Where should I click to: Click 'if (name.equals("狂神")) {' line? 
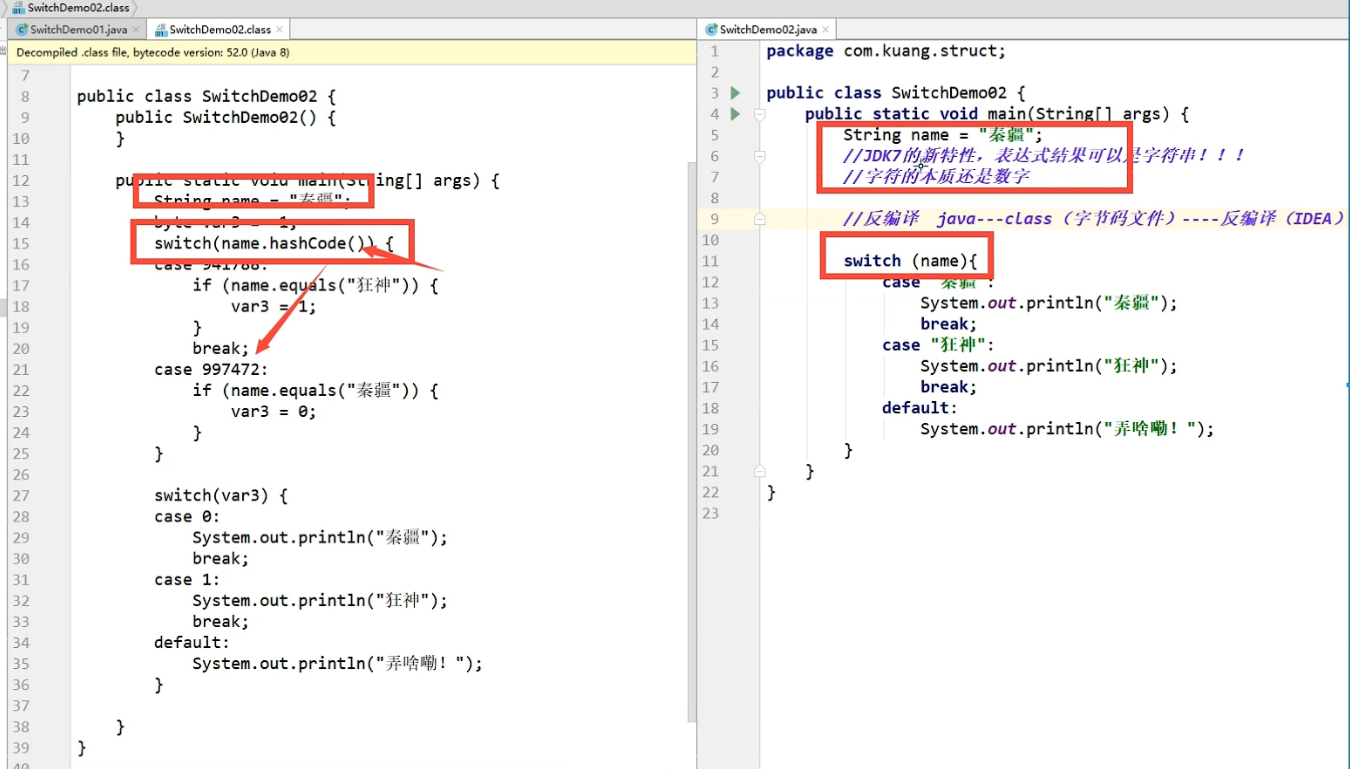[x=315, y=286]
